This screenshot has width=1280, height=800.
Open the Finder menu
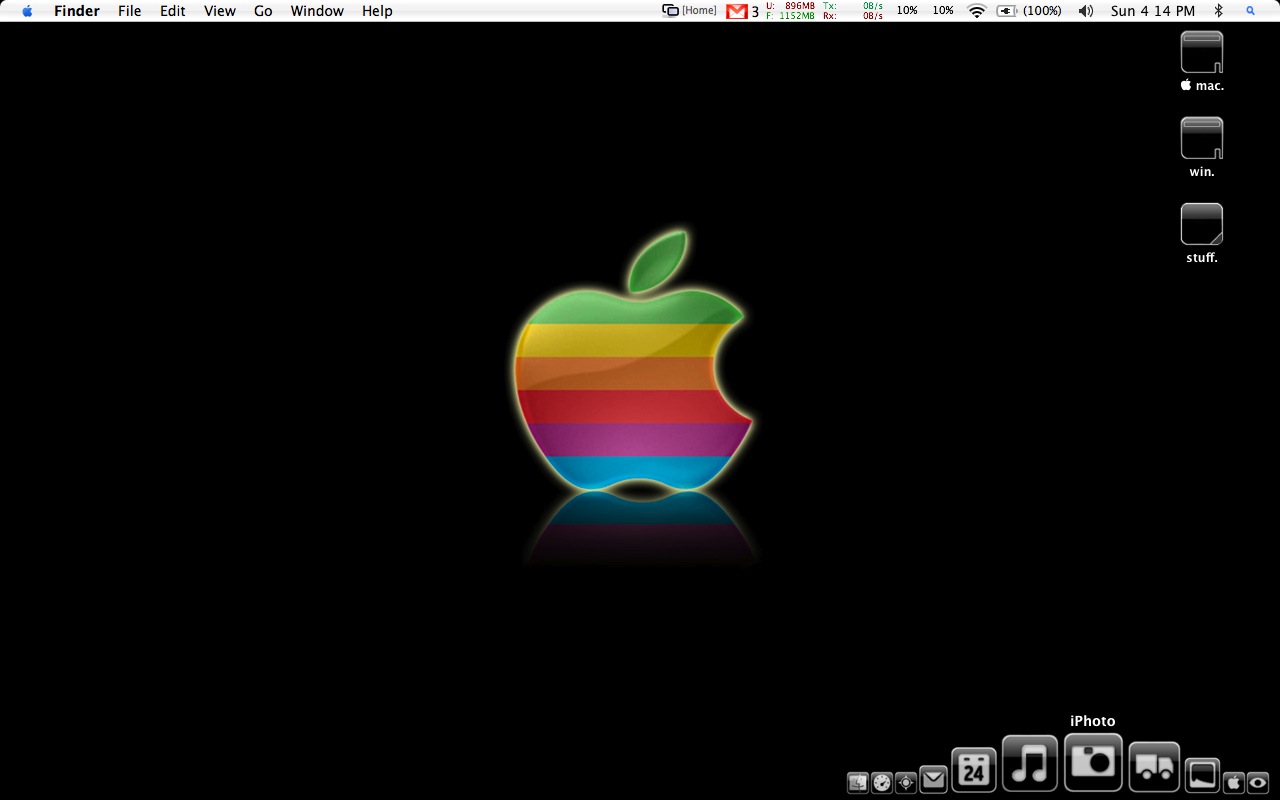pos(77,11)
